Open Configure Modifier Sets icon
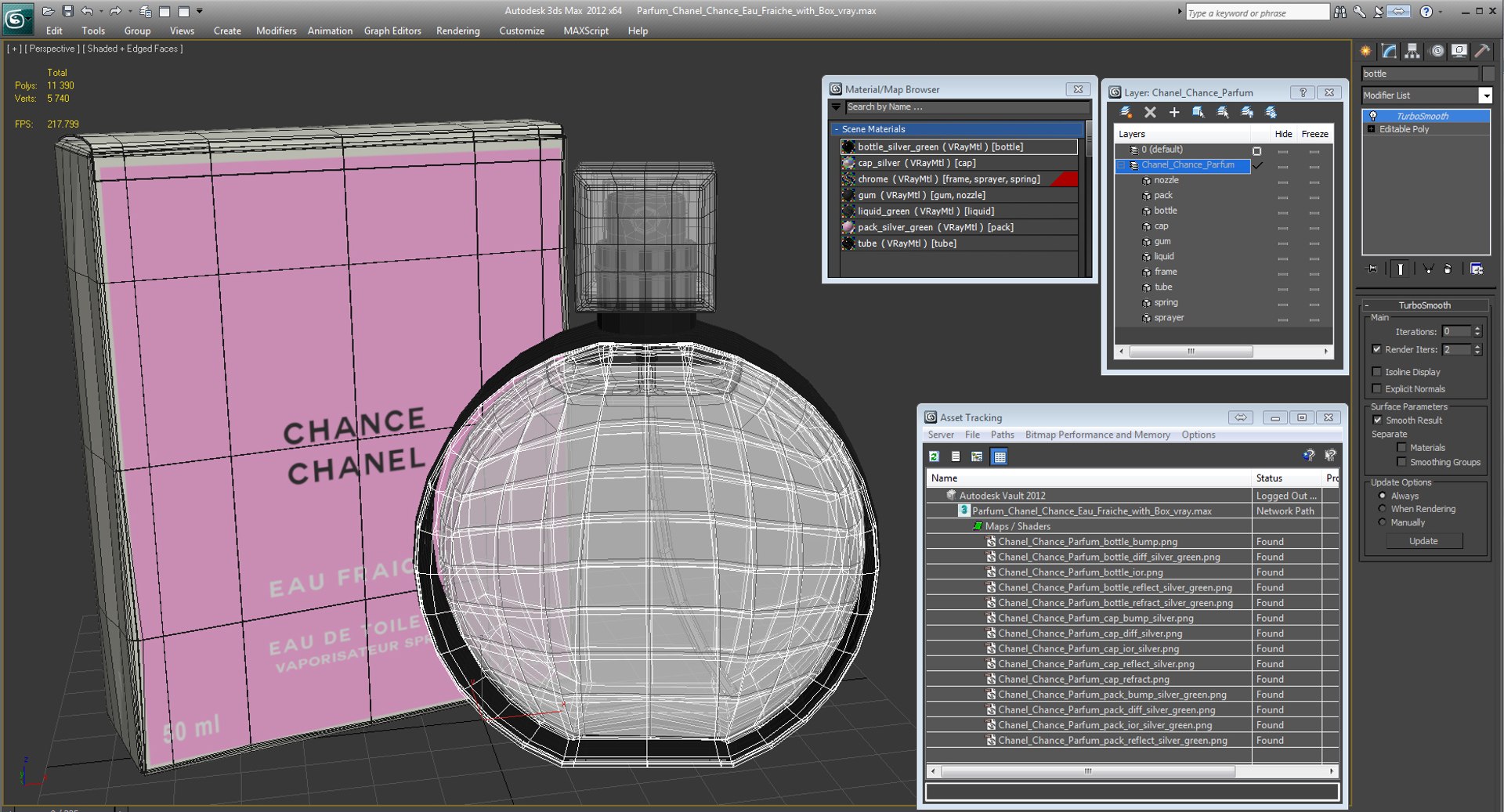1504x812 pixels. click(1477, 269)
